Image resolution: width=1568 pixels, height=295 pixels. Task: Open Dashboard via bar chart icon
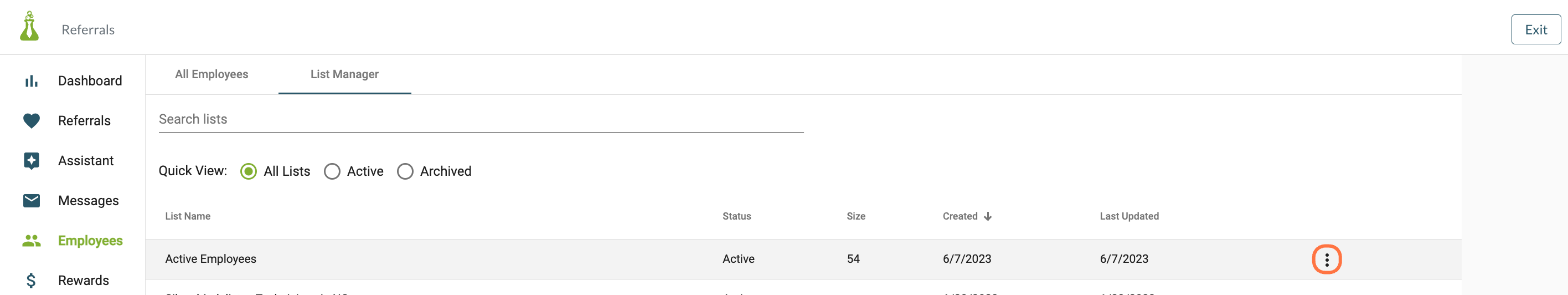pyautogui.click(x=31, y=81)
